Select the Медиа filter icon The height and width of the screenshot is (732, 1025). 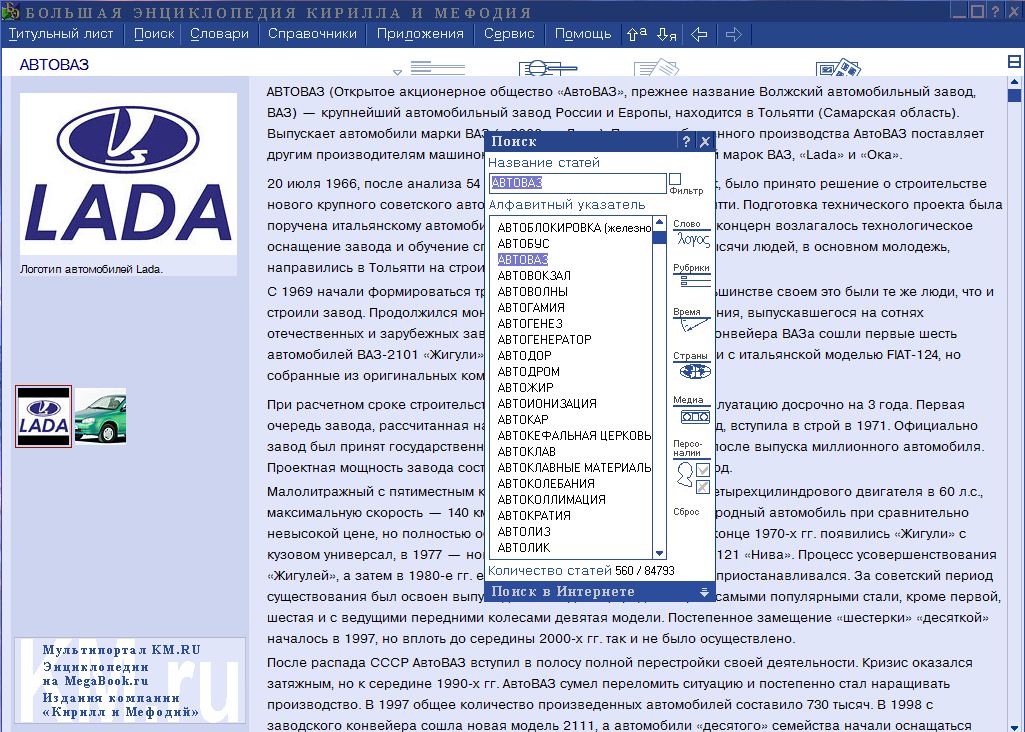[x=694, y=410]
